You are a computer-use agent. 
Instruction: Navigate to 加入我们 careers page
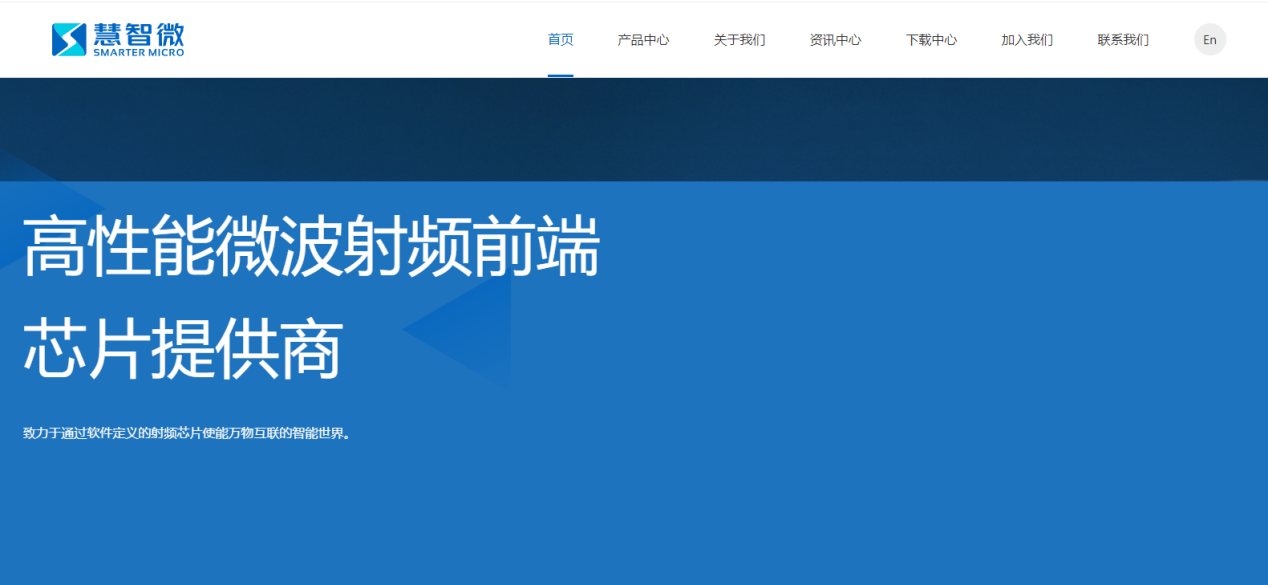(1027, 40)
